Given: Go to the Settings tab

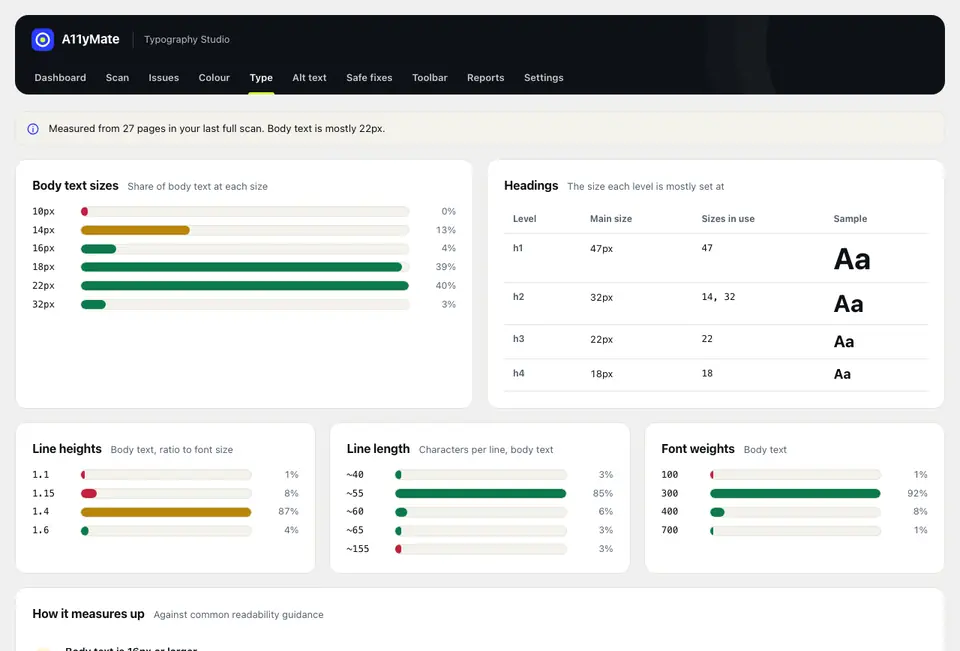Looking at the screenshot, I should click(x=543, y=78).
